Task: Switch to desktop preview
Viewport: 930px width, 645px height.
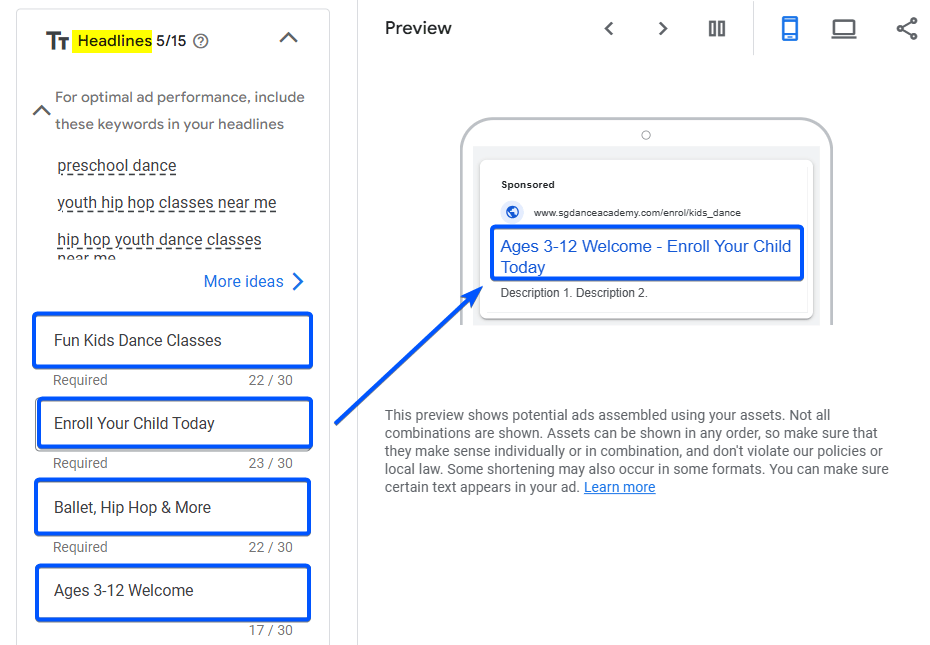Action: click(844, 29)
